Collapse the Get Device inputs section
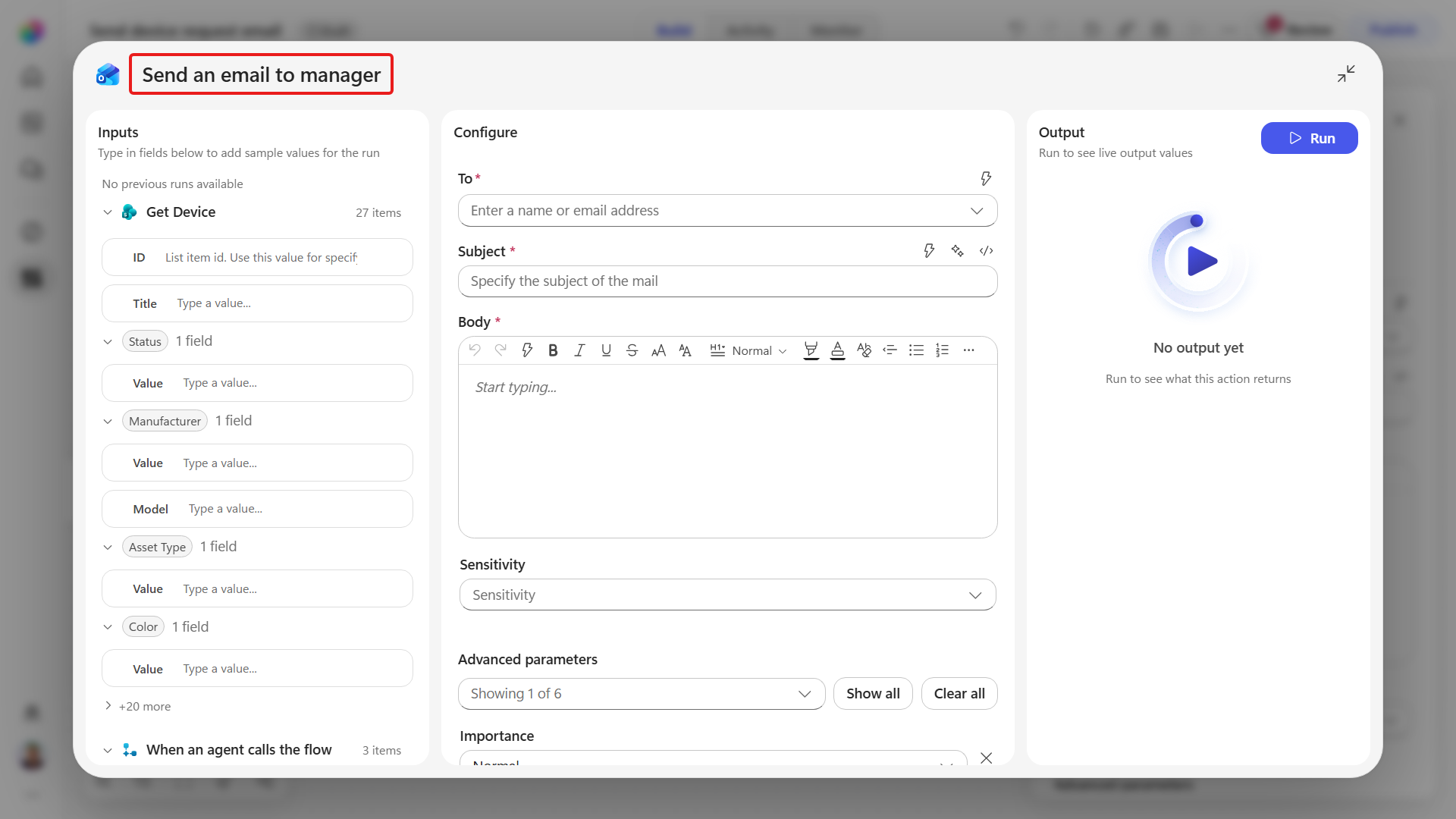 pyautogui.click(x=108, y=212)
